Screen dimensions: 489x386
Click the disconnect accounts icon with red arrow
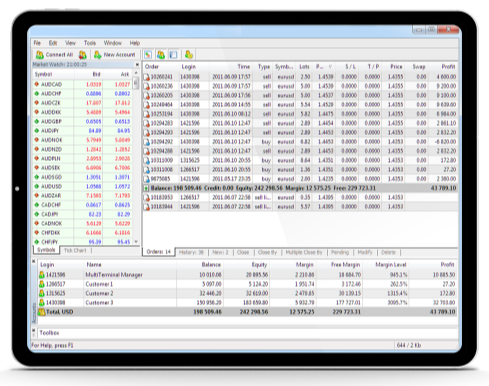click(82, 55)
